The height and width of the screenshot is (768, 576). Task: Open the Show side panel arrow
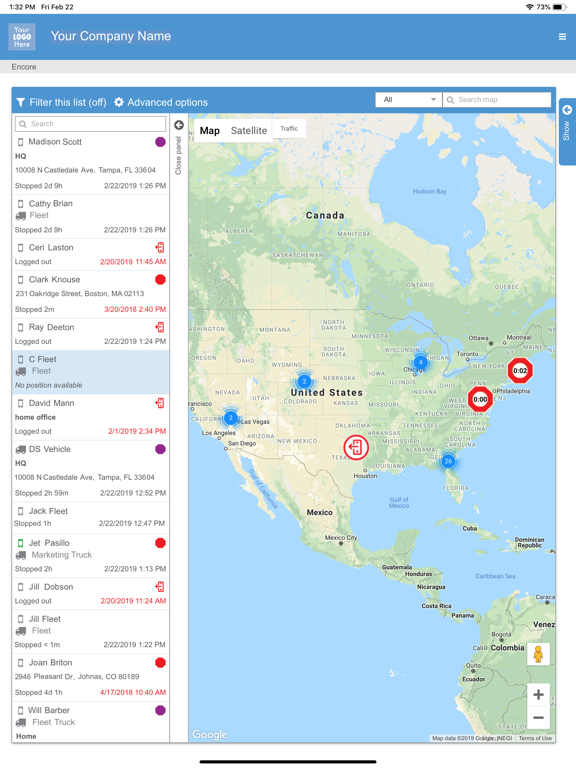(x=567, y=110)
